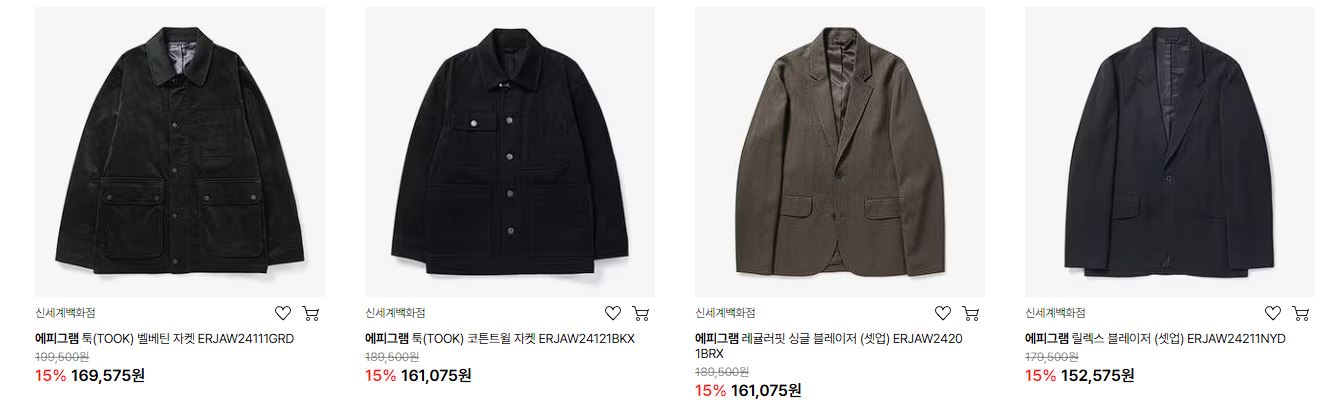Open dark green velvet jacket product image
The width and height of the screenshot is (1323, 420).
coord(180,152)
